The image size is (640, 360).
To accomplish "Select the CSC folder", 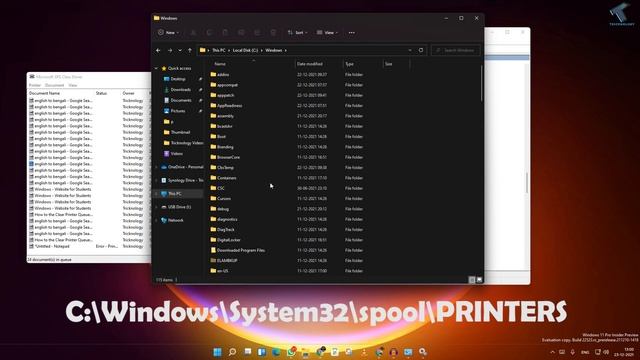I will [x=221, y=188].
